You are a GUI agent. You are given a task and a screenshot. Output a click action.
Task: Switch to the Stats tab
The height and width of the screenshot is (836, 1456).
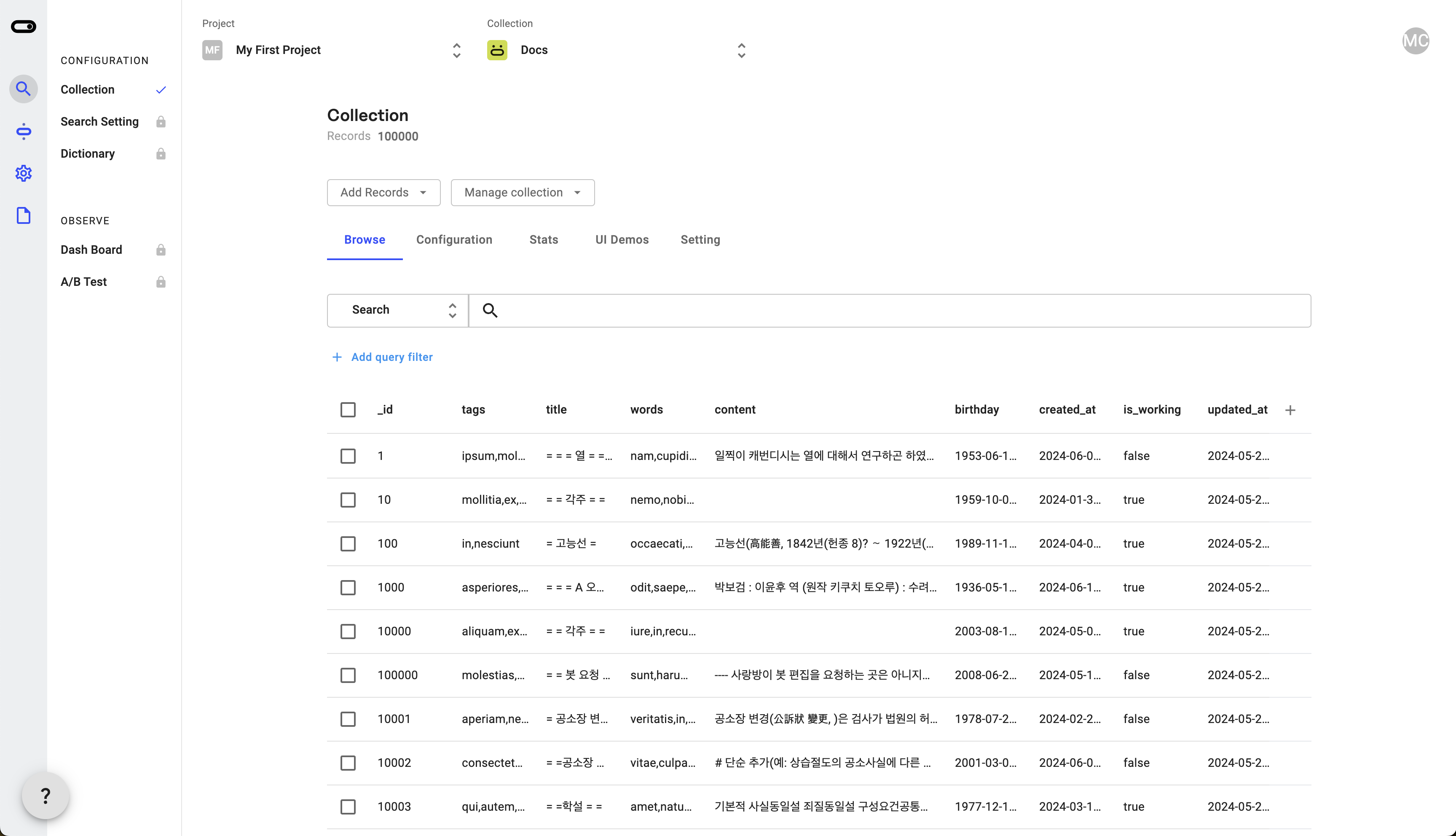coord(544,239)
